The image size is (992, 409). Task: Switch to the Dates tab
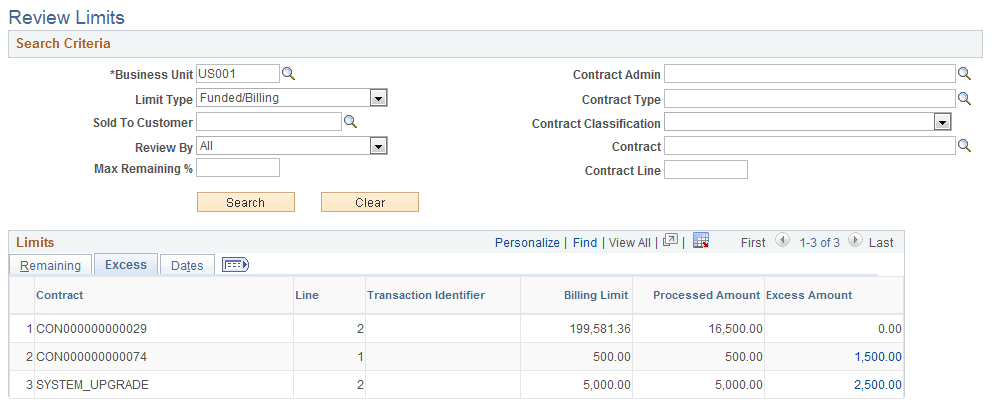(x=187, y=265)
